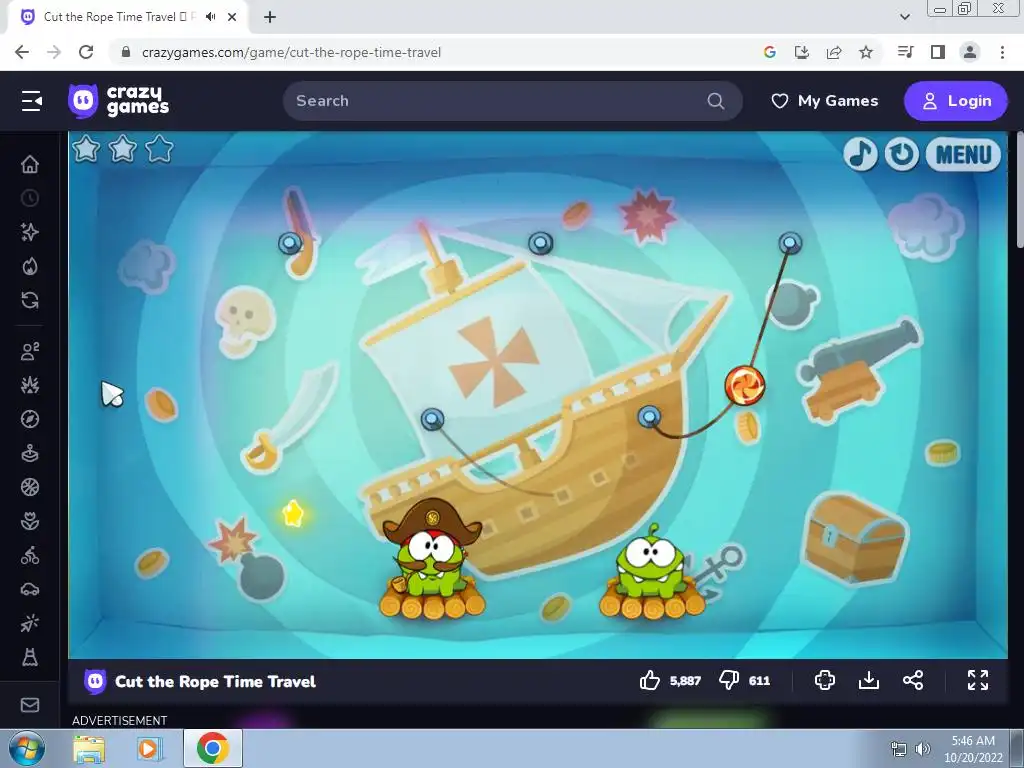Click the rope pin next to the candy rope's lower end

649,417
